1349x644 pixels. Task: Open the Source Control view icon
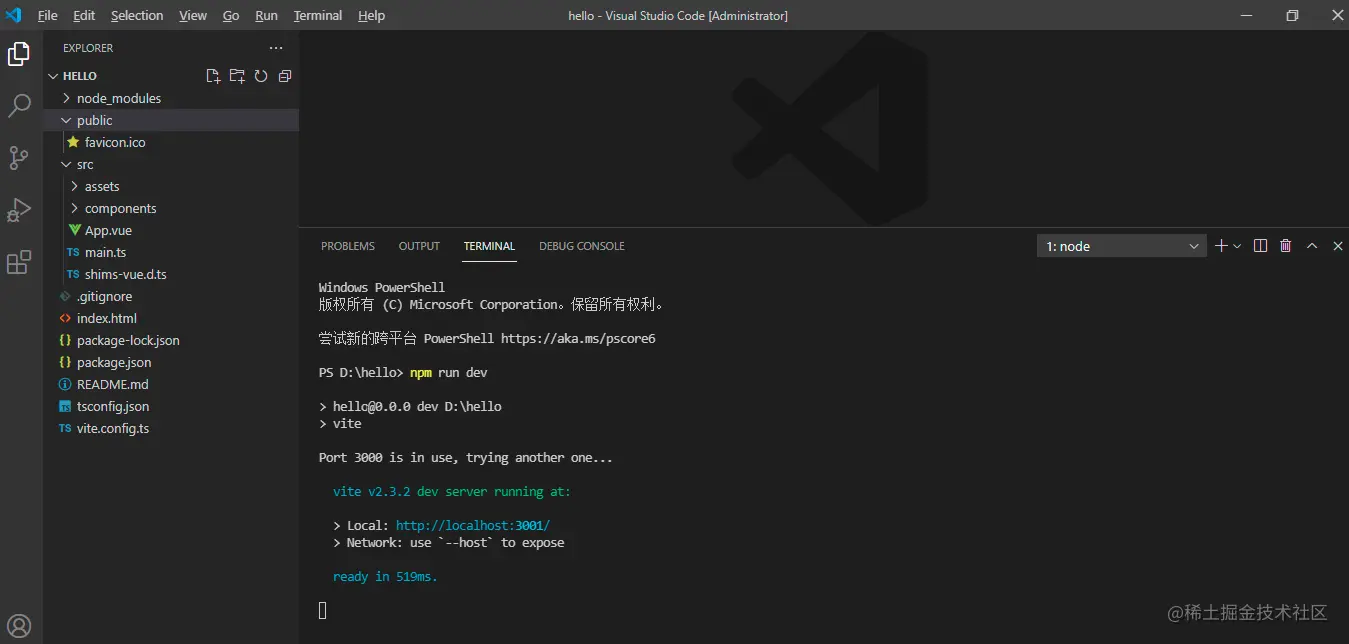(19, 158)
